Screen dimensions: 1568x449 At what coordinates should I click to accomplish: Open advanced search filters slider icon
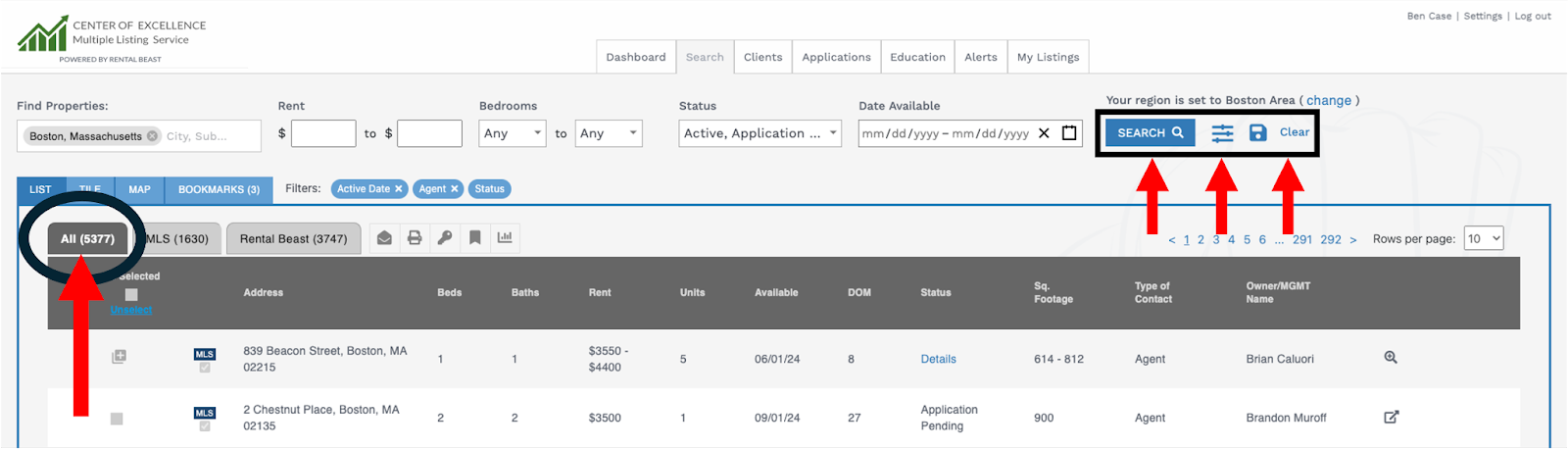(x=1222, y=133)
